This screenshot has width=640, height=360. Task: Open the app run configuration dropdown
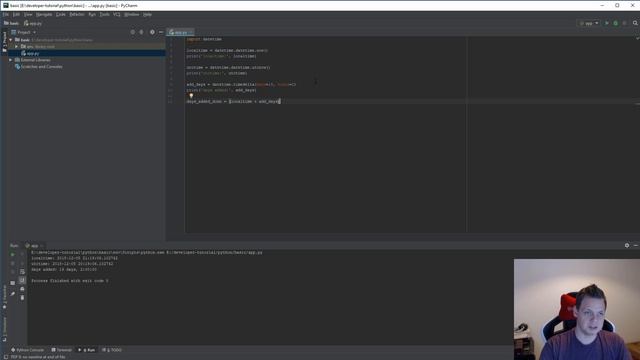coord(589,23)
